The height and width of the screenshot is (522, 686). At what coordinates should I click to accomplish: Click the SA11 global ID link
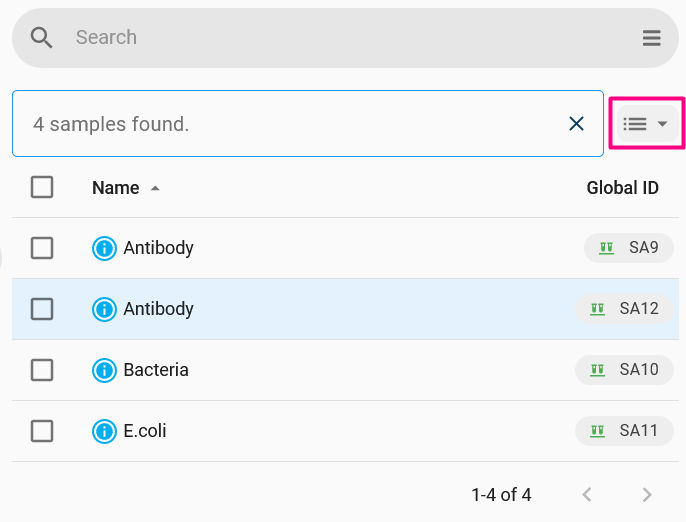click(x=624, y=431)
